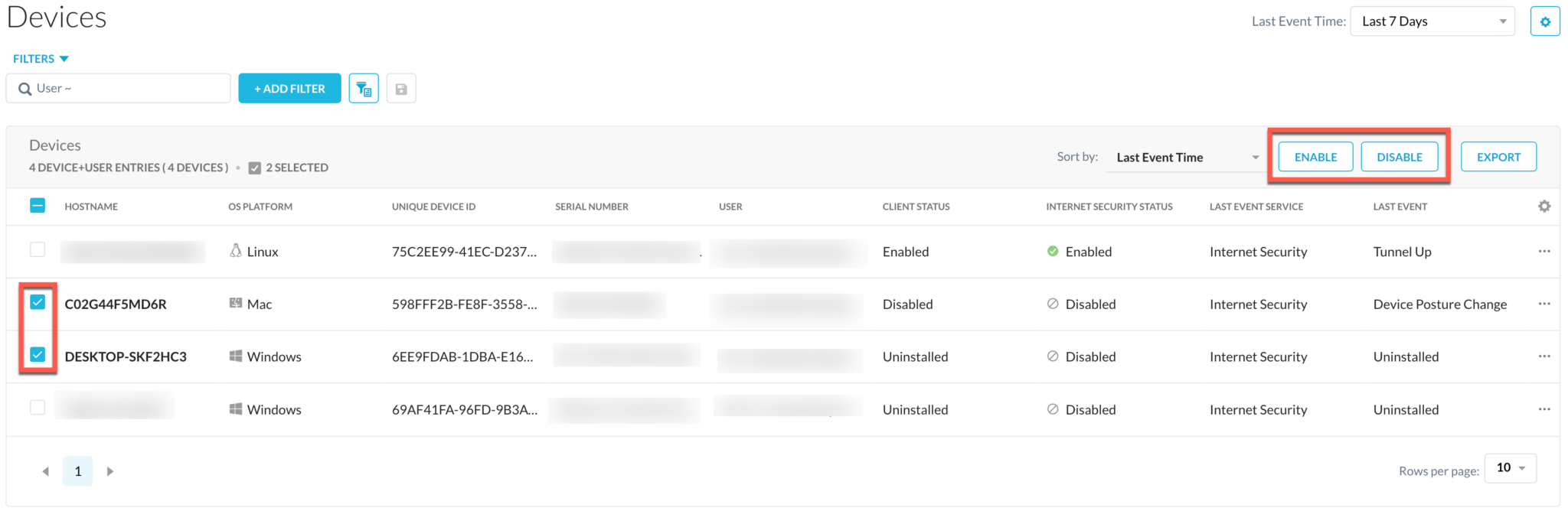Click the select-all devices checkbox
Viewport: 1568px width, 511px height.
coord(38,205)
